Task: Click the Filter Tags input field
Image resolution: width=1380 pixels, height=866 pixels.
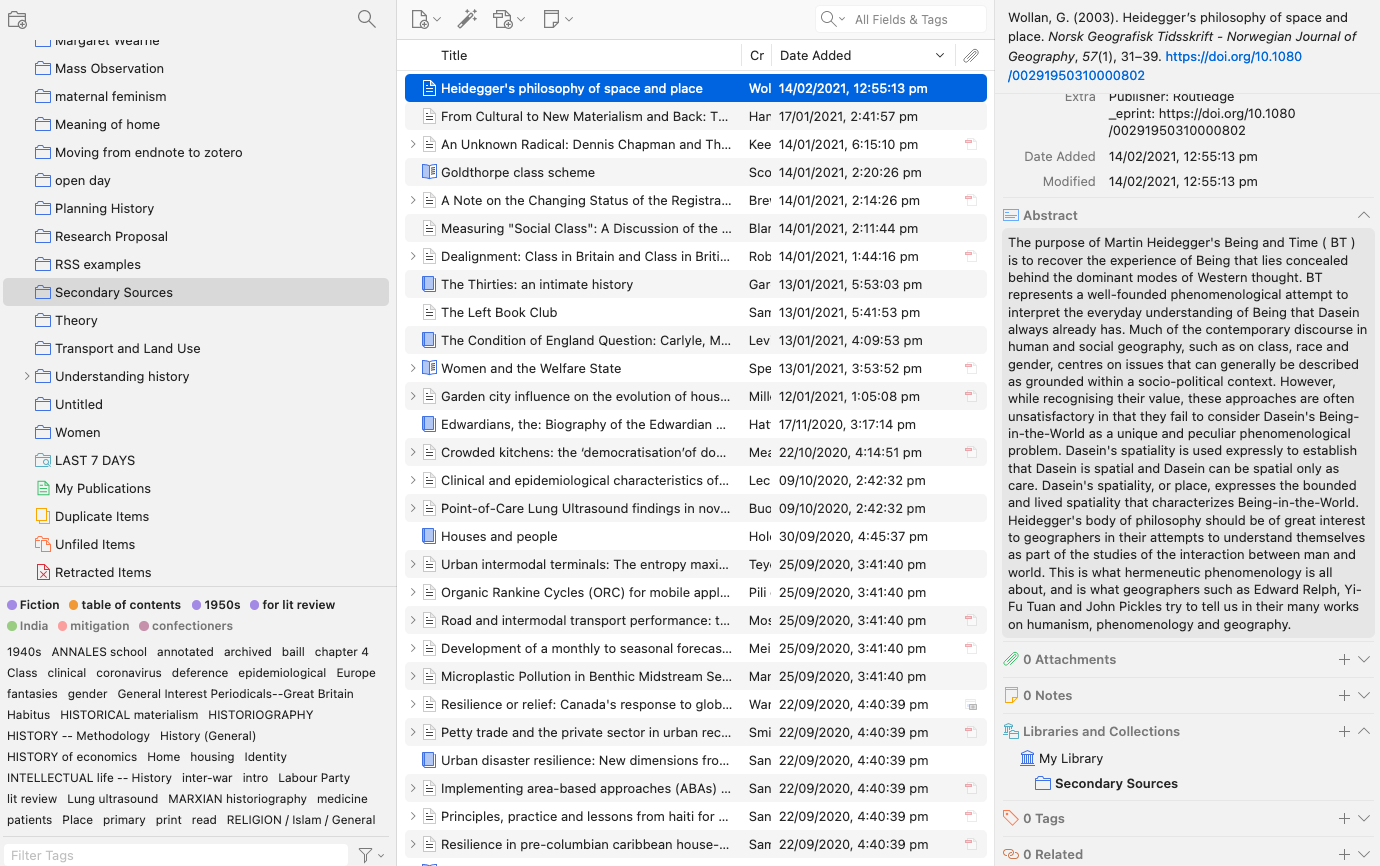Action: tap(176, 855)
